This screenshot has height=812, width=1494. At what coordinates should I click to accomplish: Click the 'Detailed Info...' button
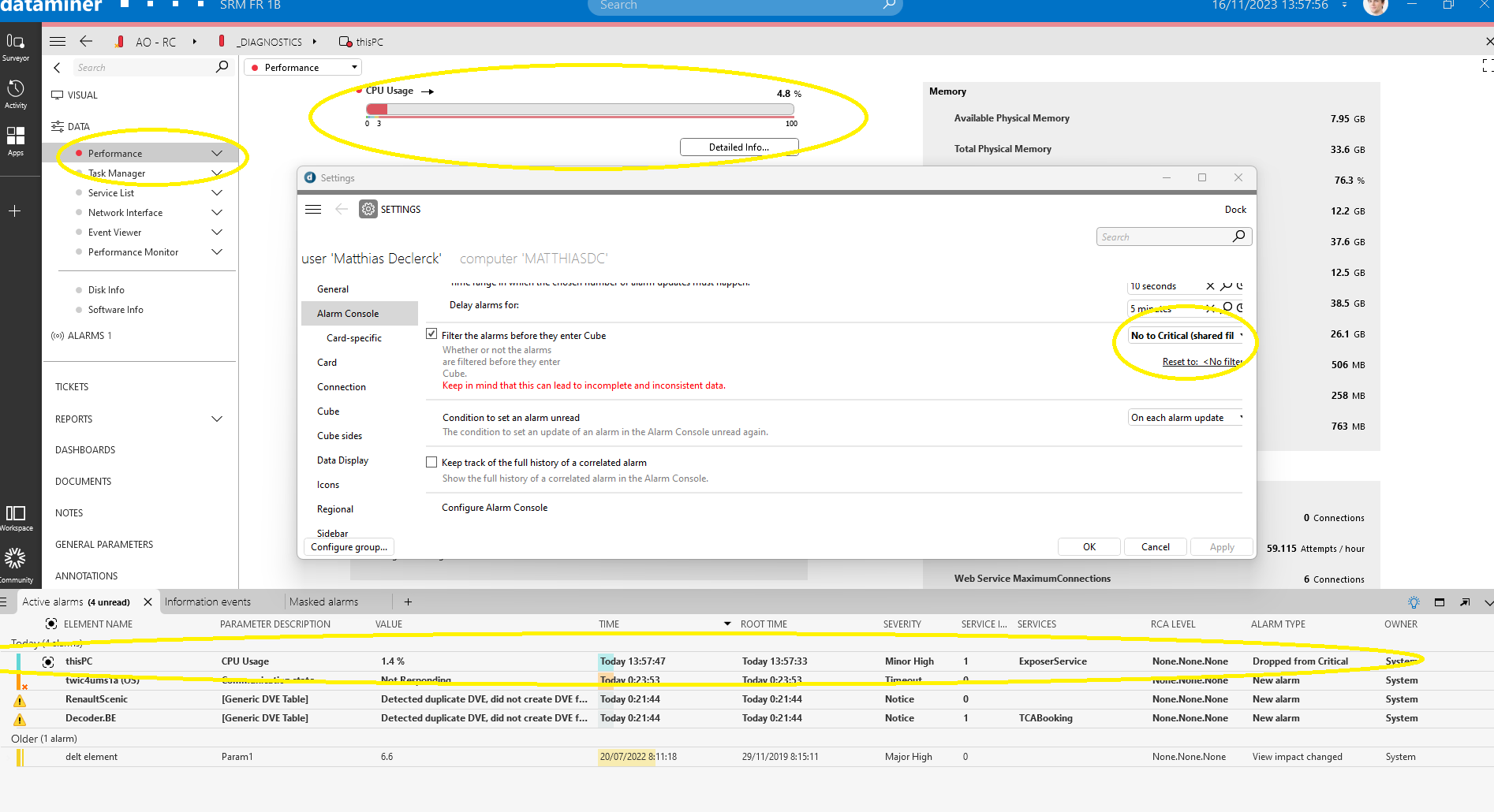[739, 147]
